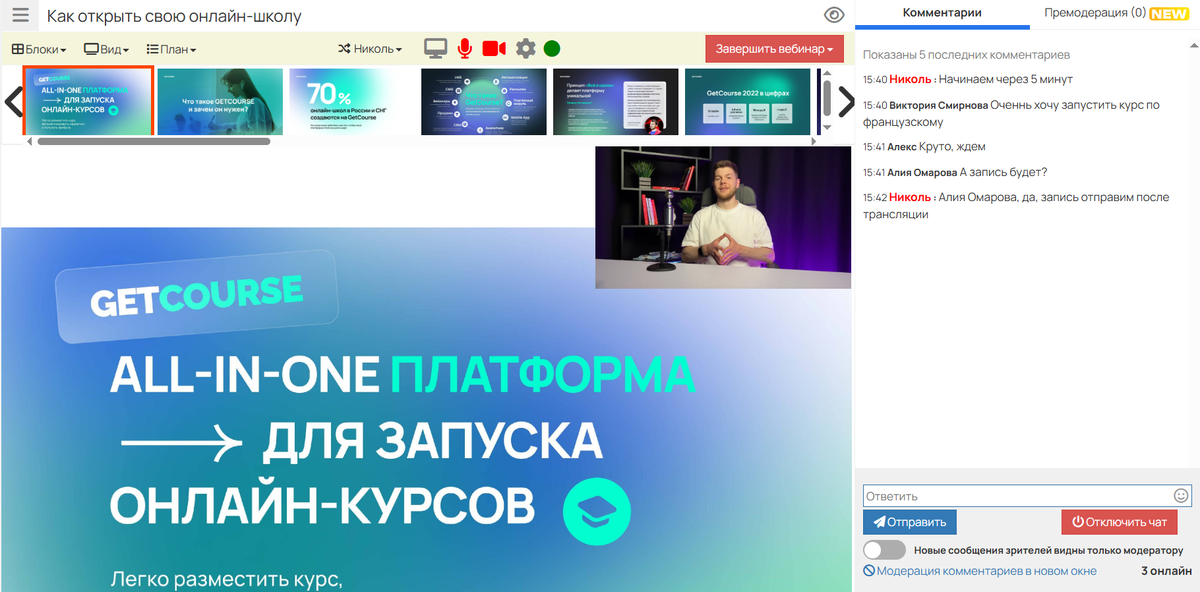Switch to the Комментарии tab
The width and height of the screenshot is (1200, 592).
pos(942,13)
